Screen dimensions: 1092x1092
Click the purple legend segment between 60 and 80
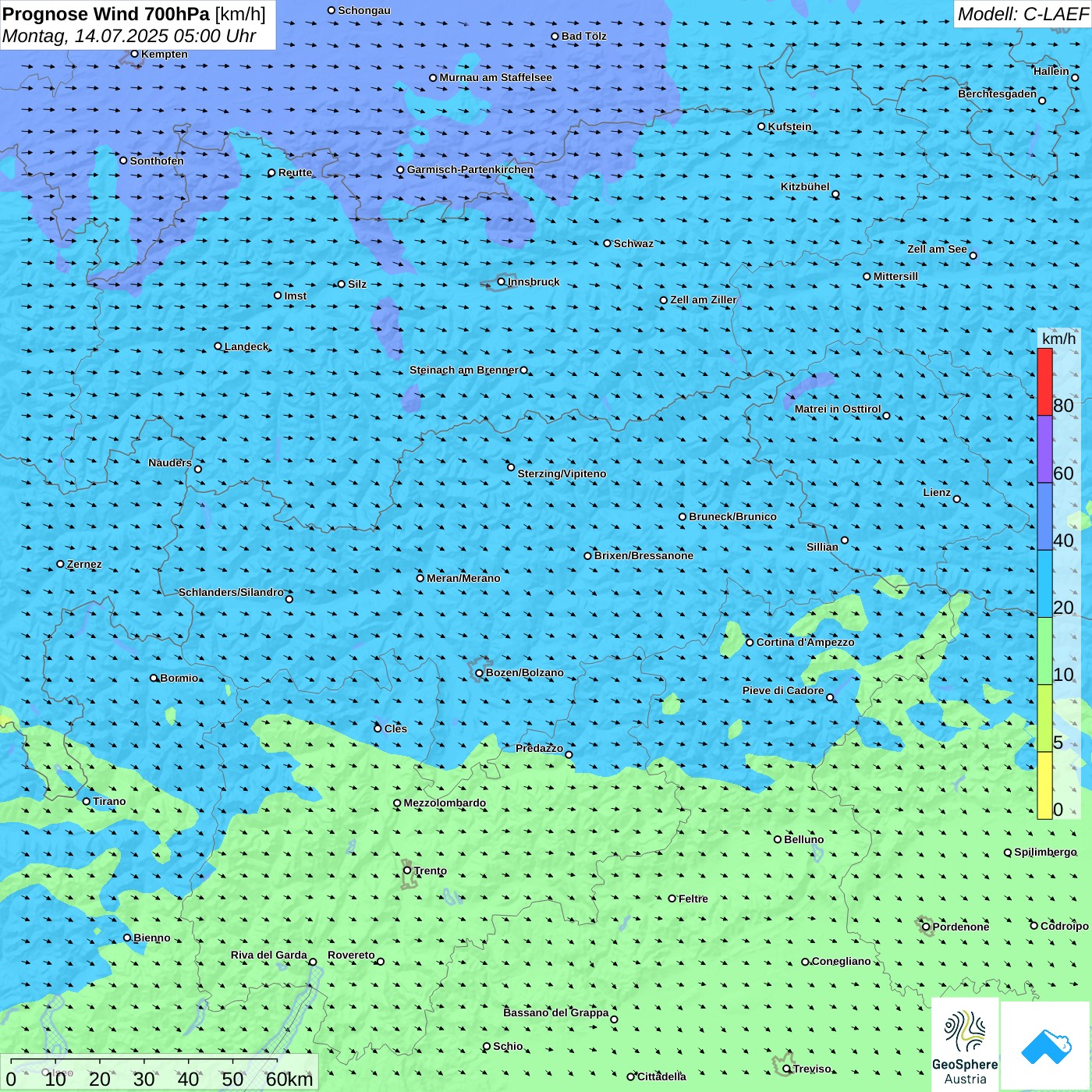tap(1044, 448)
